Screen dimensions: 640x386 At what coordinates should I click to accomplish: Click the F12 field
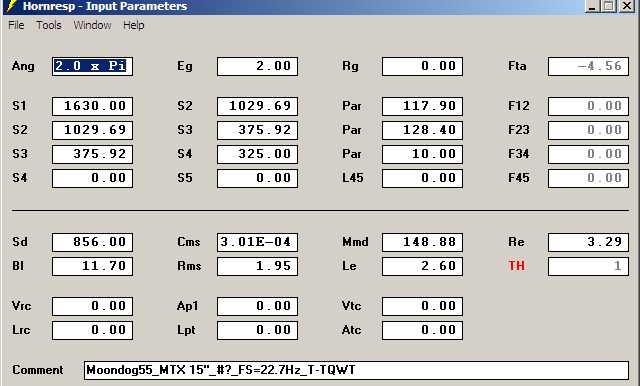588,106
